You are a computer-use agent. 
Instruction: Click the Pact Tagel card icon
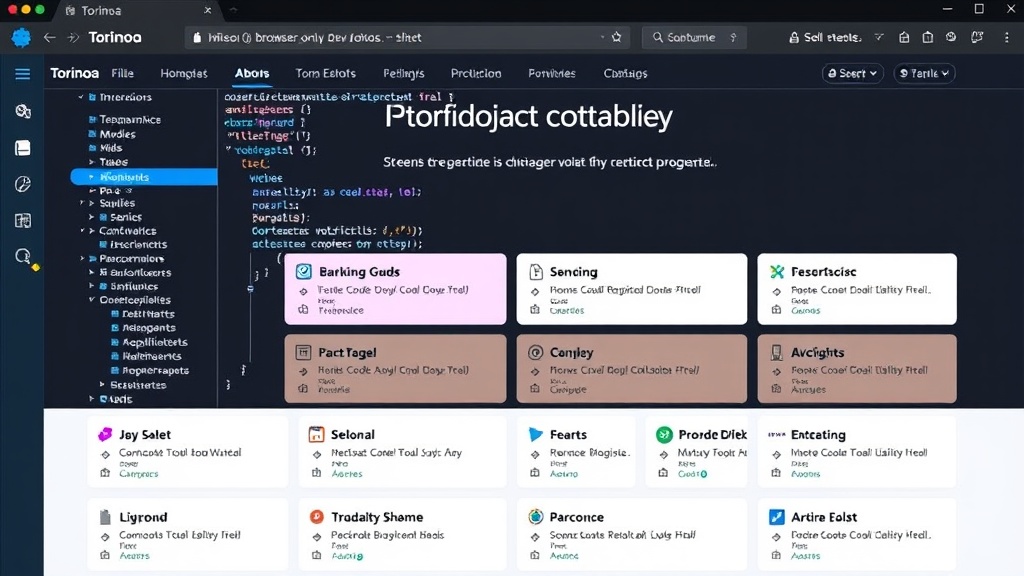304,353
